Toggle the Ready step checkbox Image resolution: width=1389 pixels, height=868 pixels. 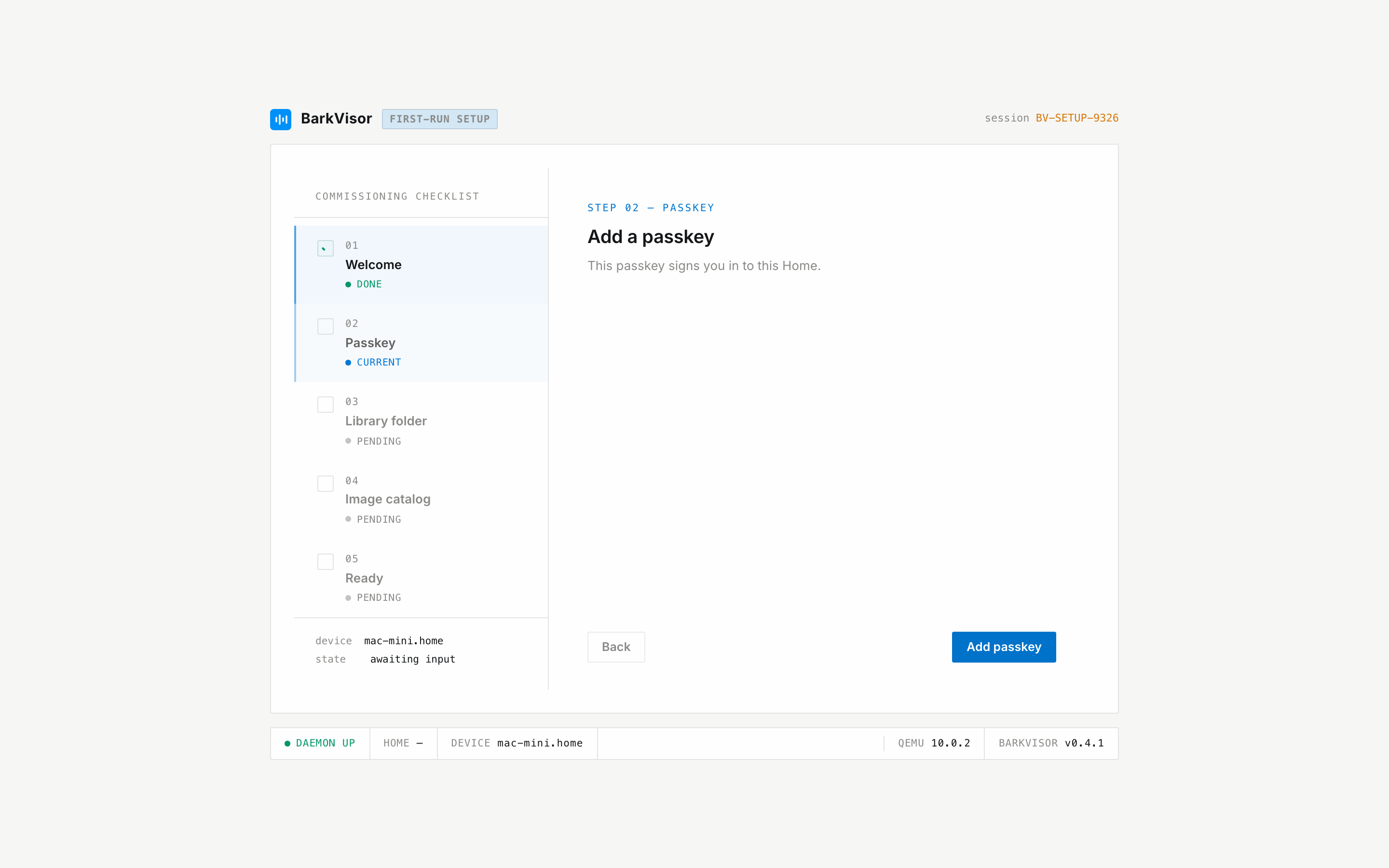326,561
